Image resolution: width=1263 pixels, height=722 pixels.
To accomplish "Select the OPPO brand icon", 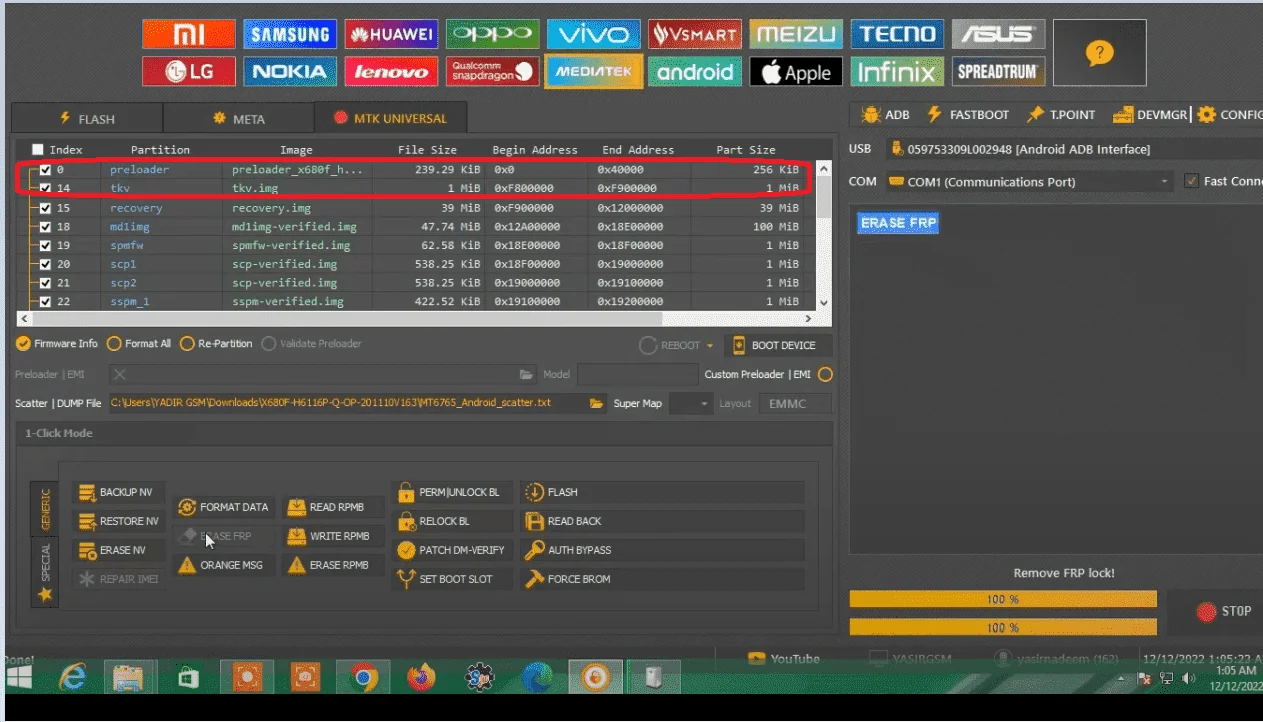I will coord(492,35).
